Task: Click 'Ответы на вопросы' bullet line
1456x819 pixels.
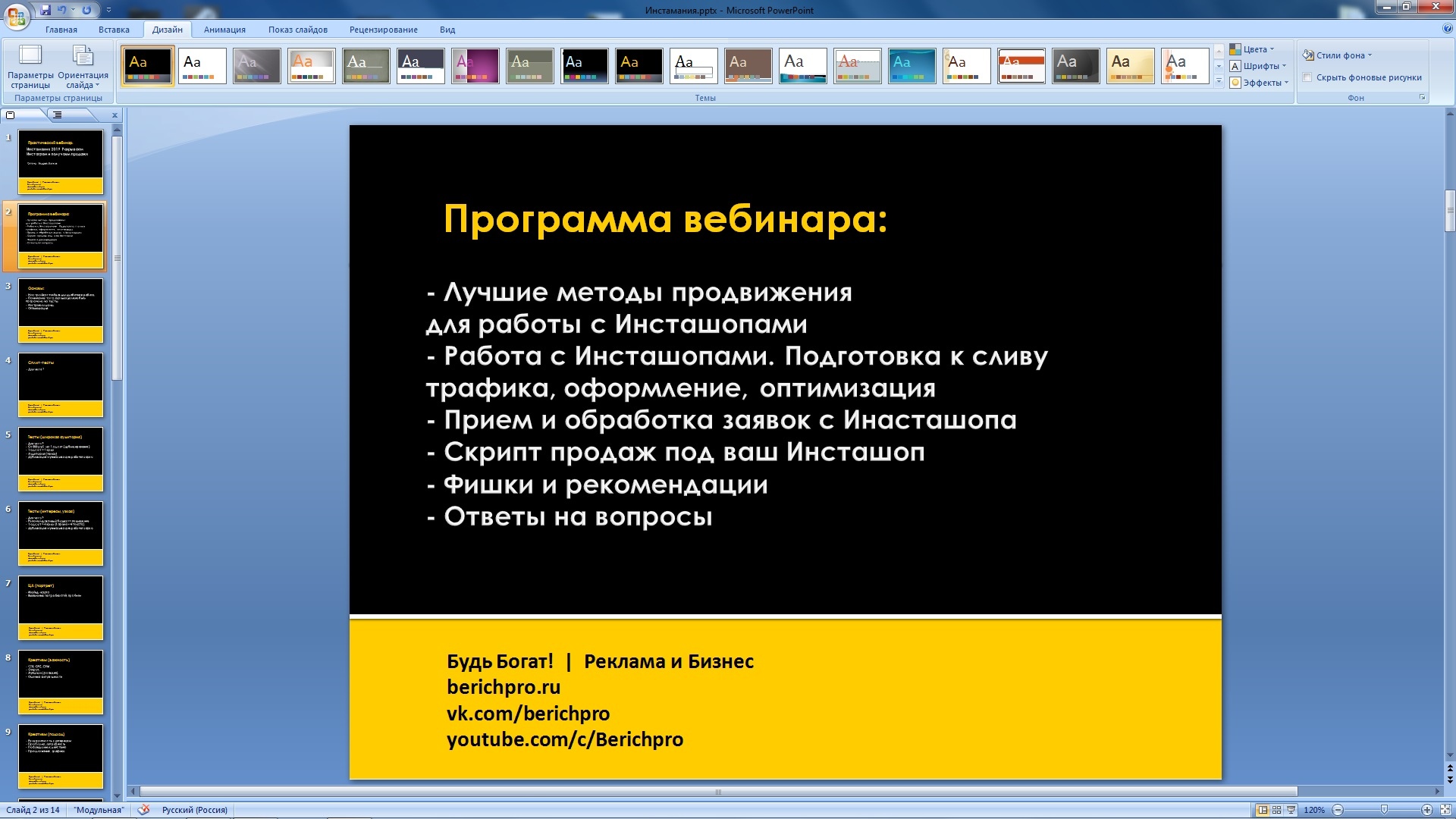Action: (570, 516)
